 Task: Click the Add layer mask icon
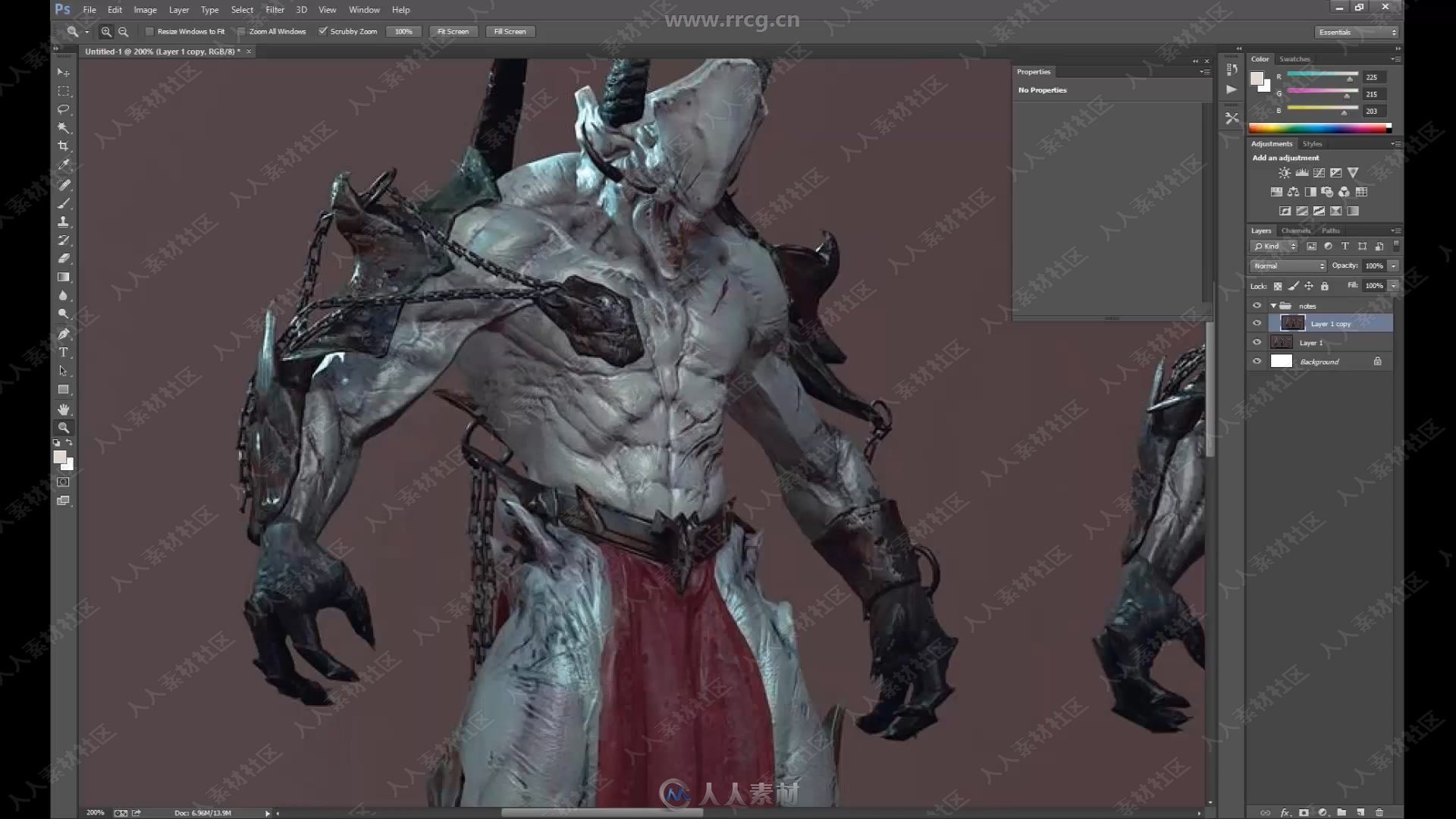[x=1304, y=812]
